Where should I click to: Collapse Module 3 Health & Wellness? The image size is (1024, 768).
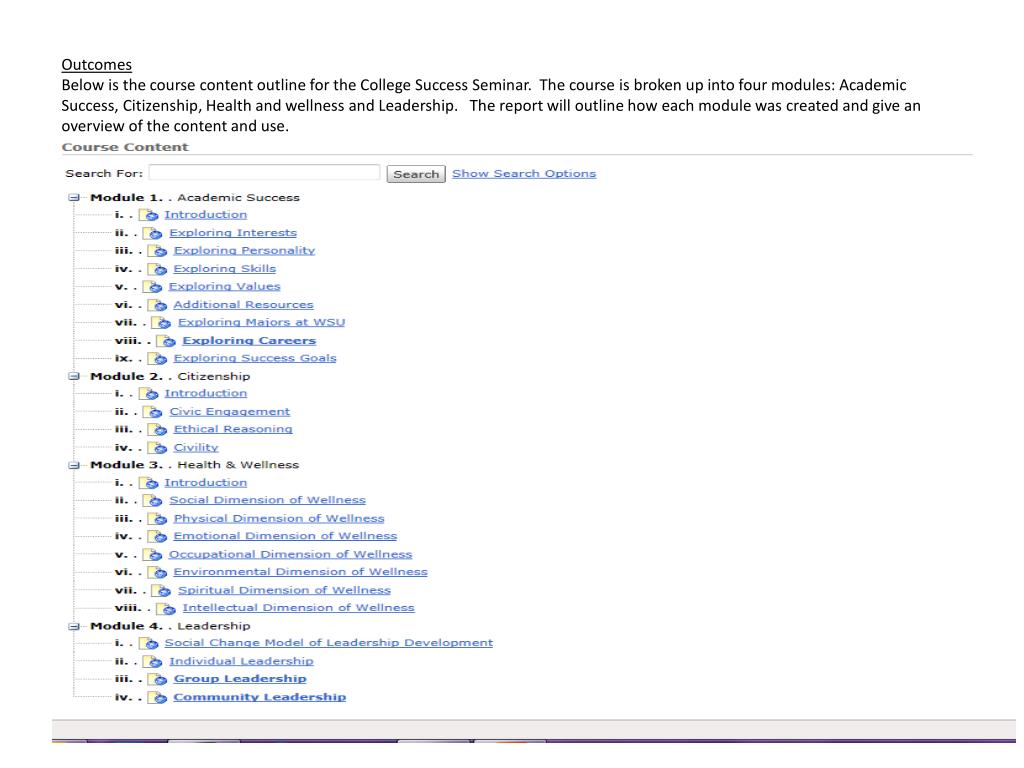click(x=74, y=465)
